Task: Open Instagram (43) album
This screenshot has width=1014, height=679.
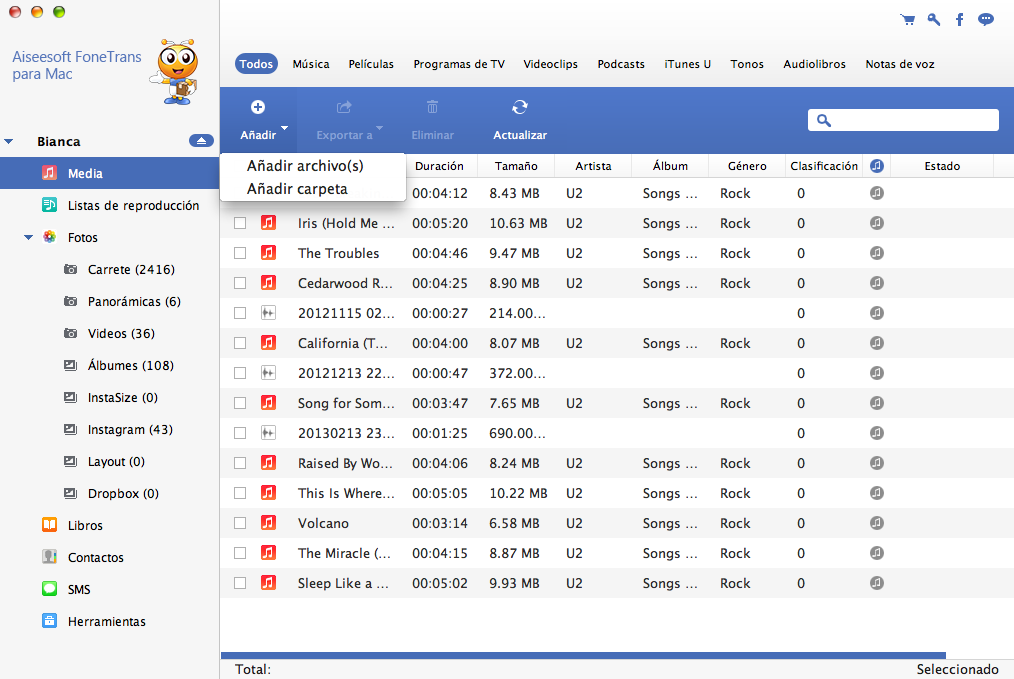Action: [130, 429]
